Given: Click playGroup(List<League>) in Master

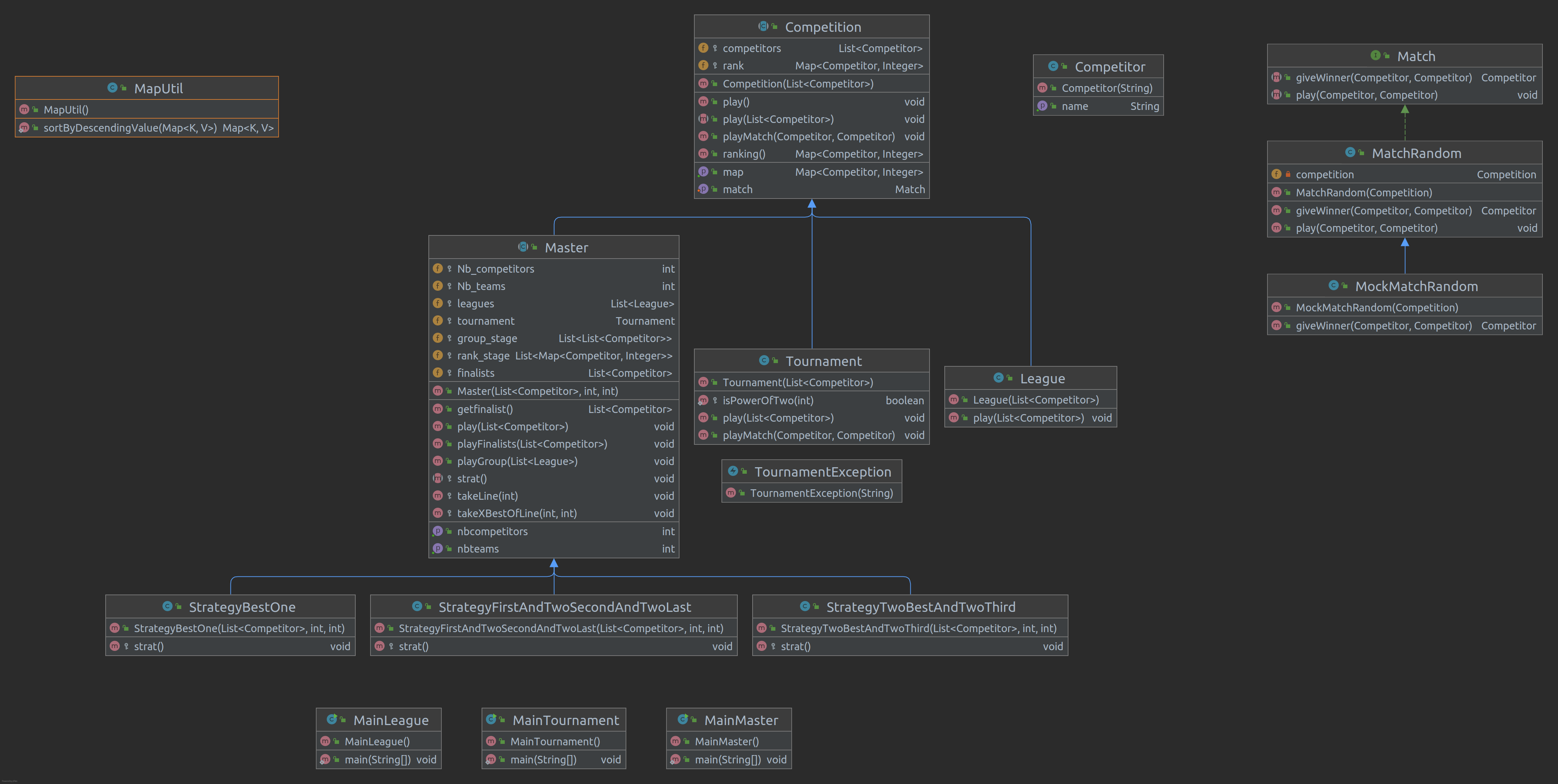Looking at the screenshot, I should [x=554, y=461].
